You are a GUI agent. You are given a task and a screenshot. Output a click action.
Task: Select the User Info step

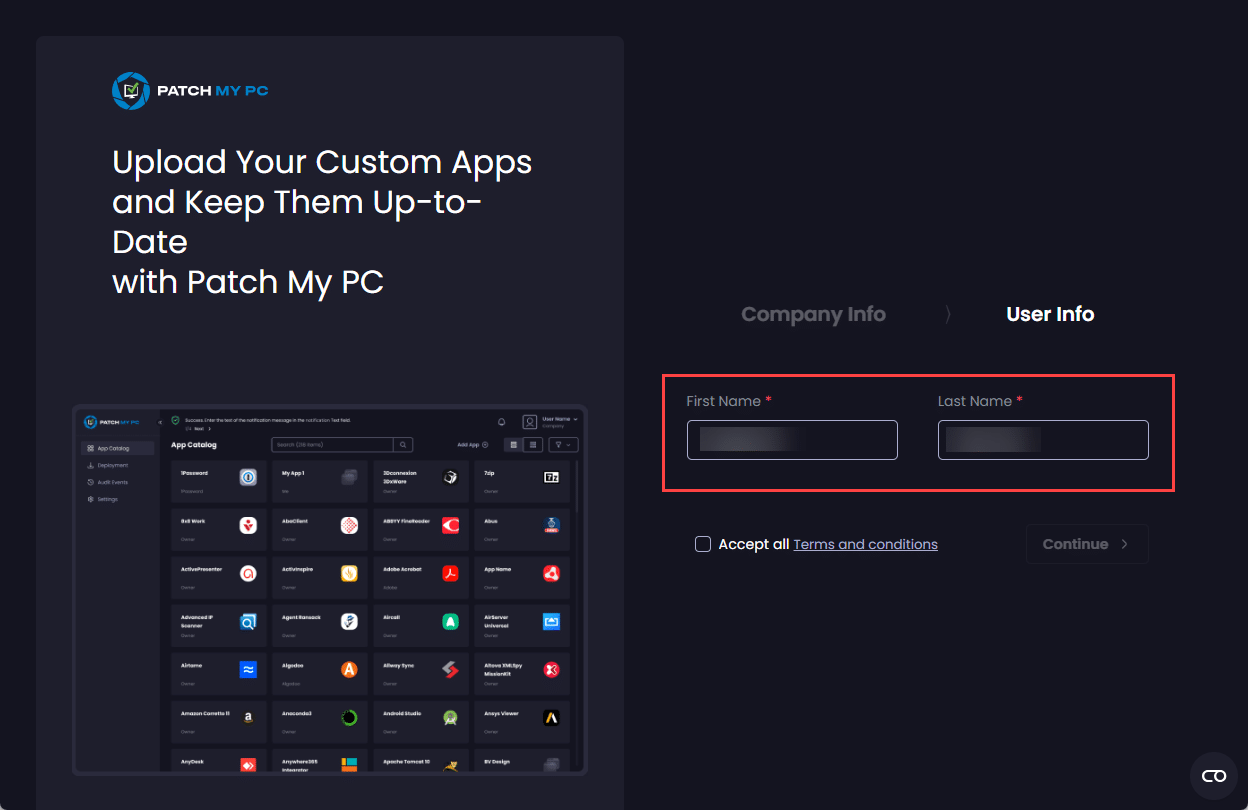point(1050,314)
